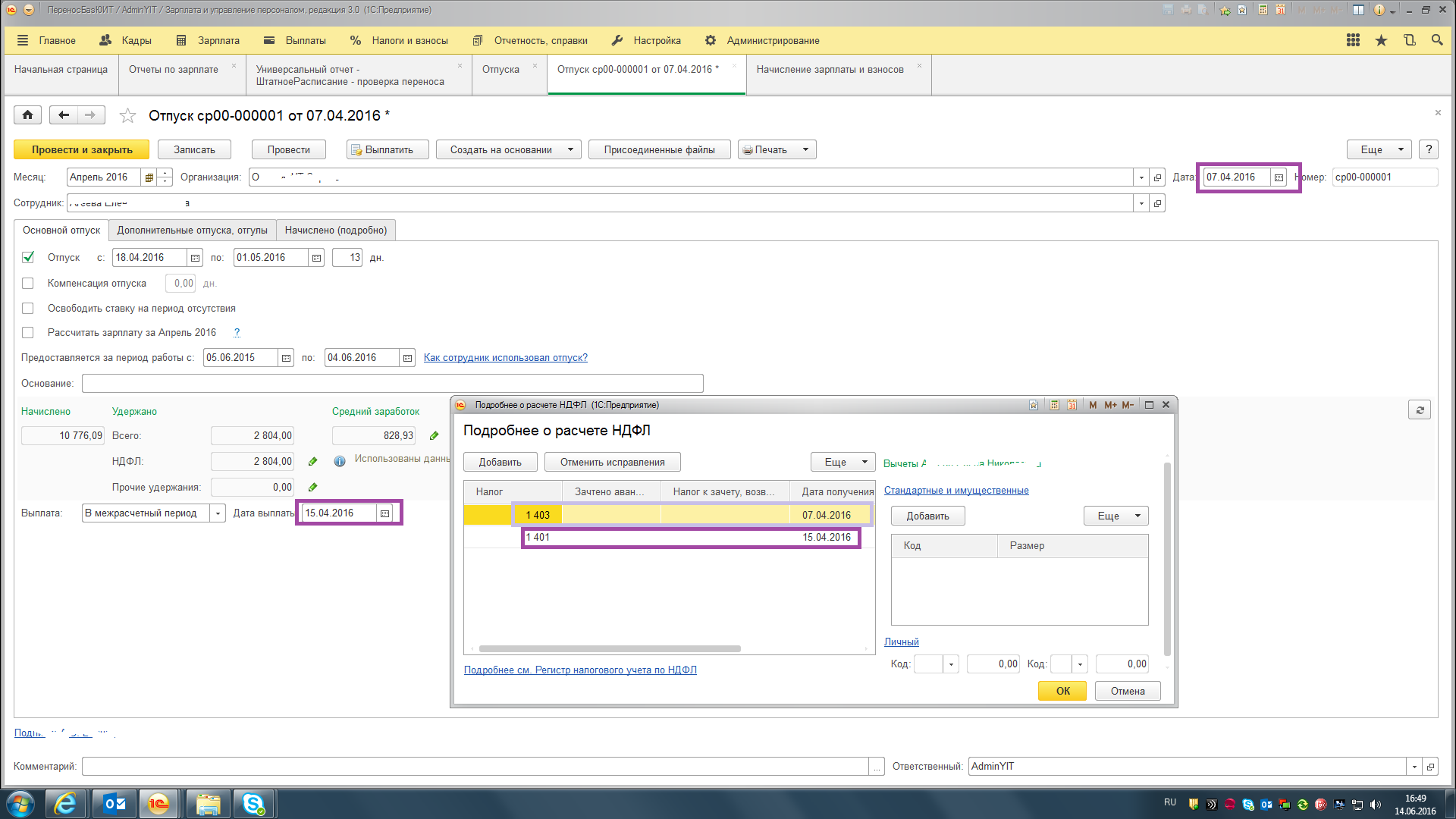The width and height of the screenshot is (1456, 819).
Task: Click horizontal scrollbar in НДФЛ table
Action: 610,649
